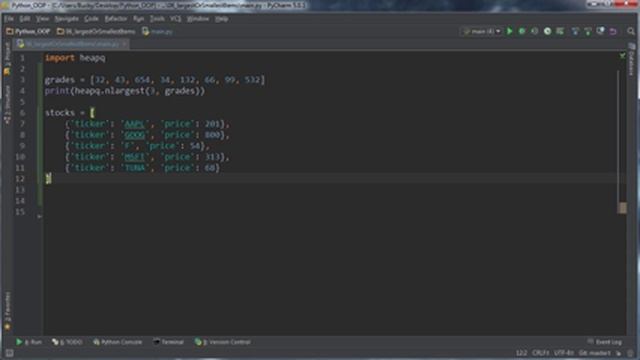Click the TUNA ticker string on line 11
The image size is (640, 360).
135,168
